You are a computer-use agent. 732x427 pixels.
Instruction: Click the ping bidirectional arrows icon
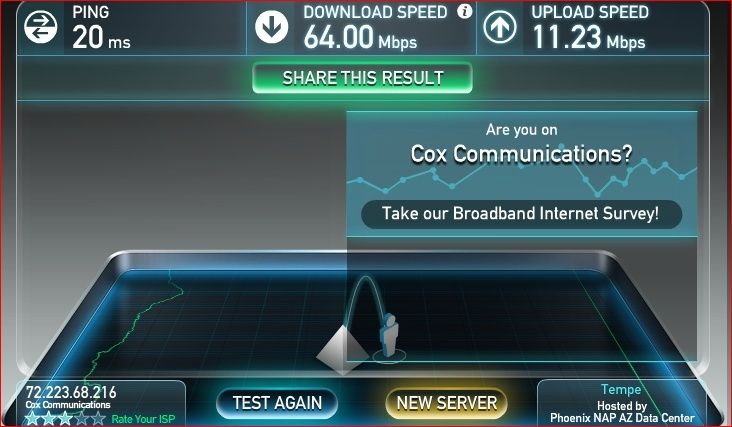pyautogui.click(x=41, y=27)
